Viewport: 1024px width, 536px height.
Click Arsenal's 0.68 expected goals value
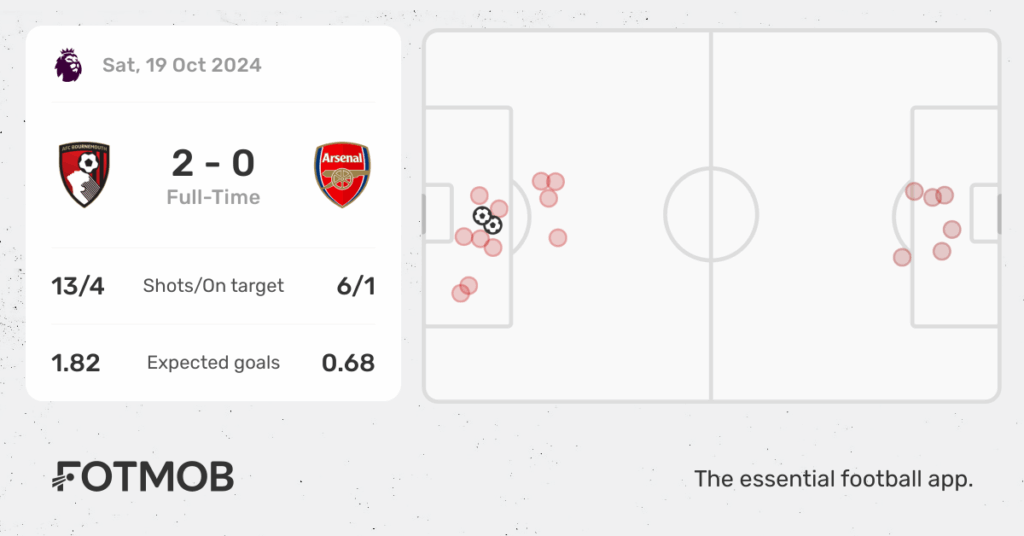click(x=348, y=363)
